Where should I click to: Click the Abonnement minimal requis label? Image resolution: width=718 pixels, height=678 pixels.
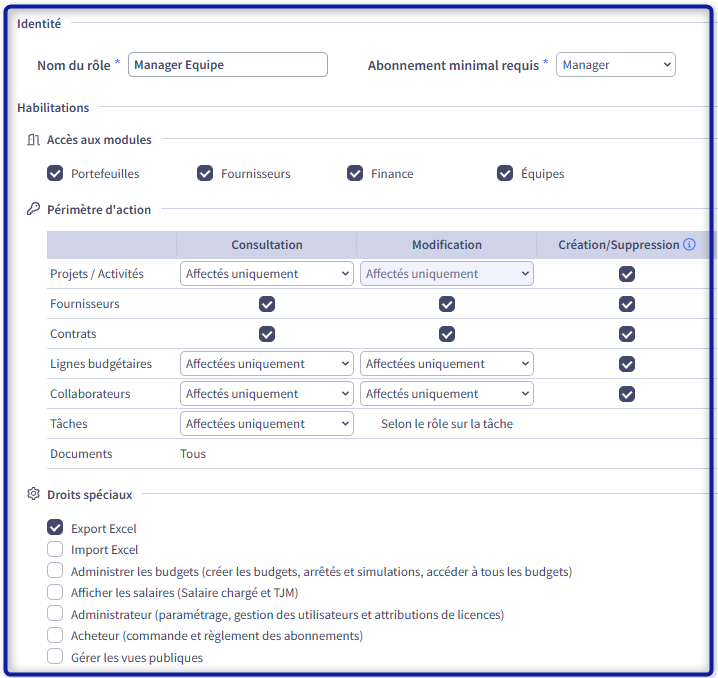(453, 65)
